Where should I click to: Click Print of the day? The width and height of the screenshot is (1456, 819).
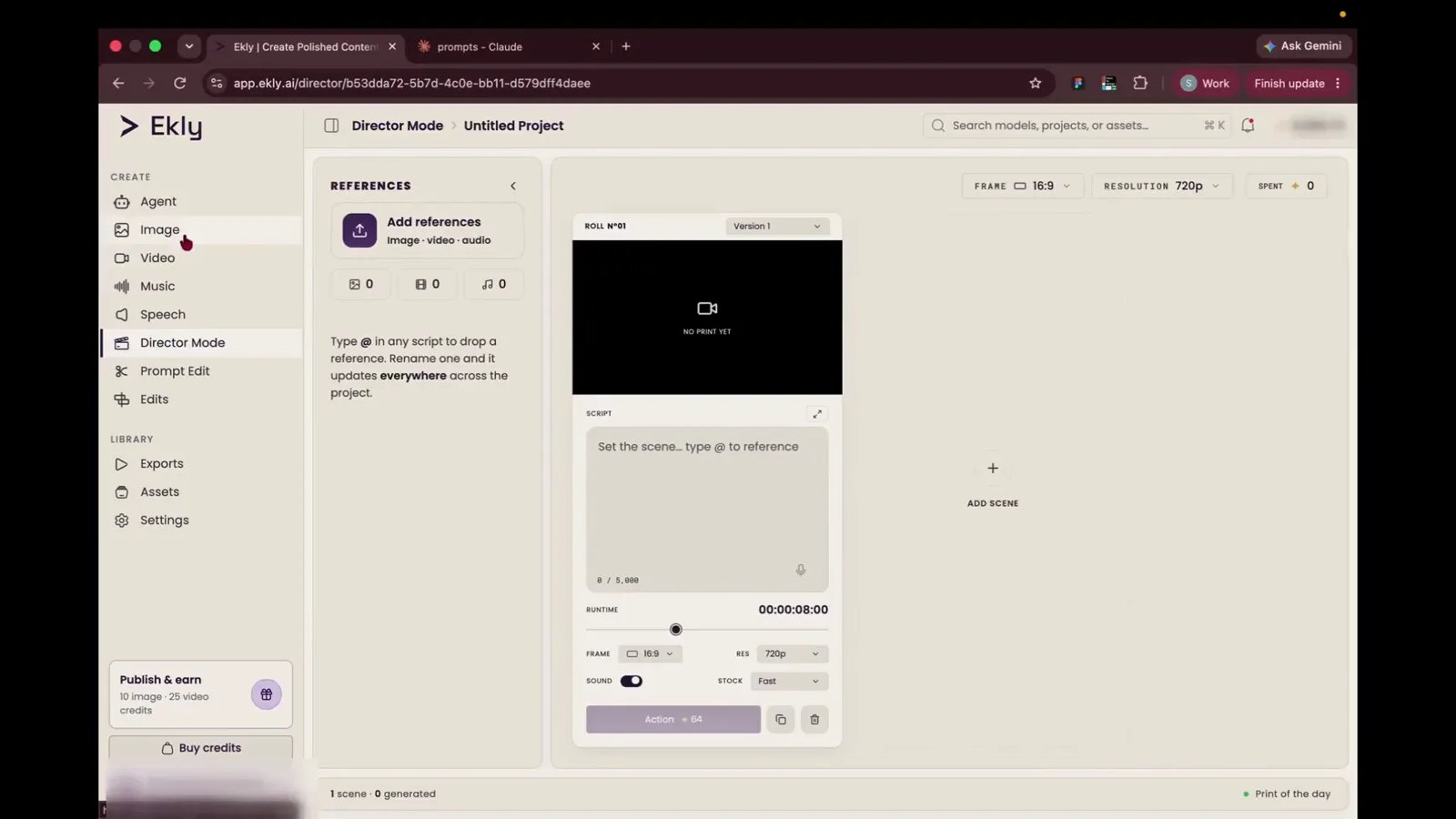(x=1287, y=794)
